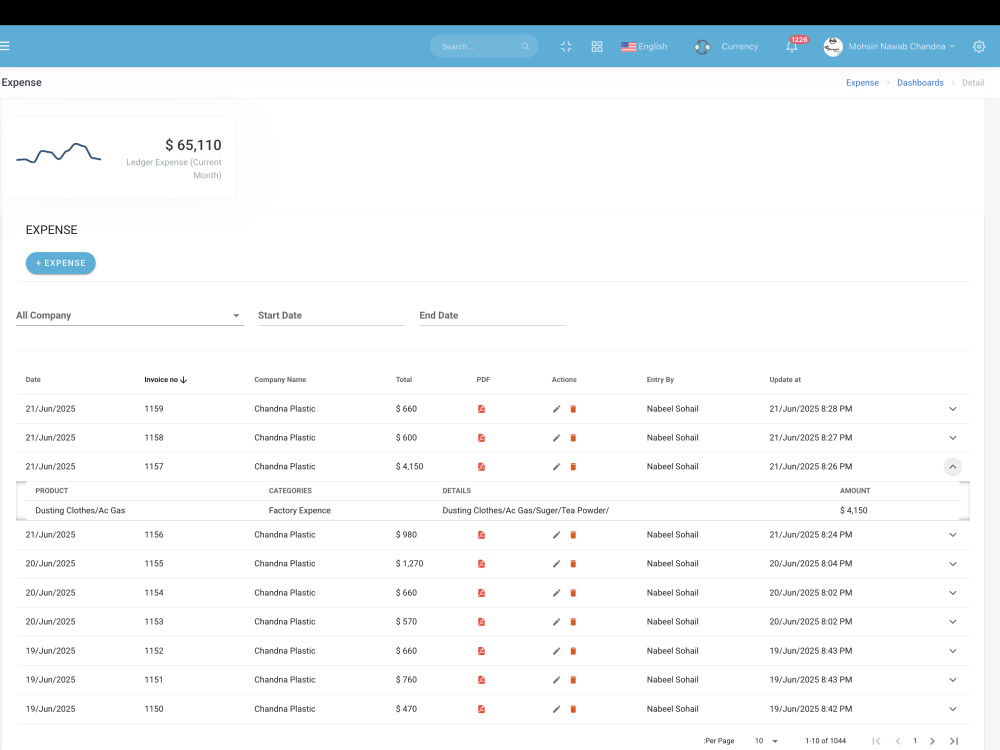Screen dimensions: 1000x750
Task: Click the Dusting Clothes/Ac Gas product cell
Action: point(80,510)
